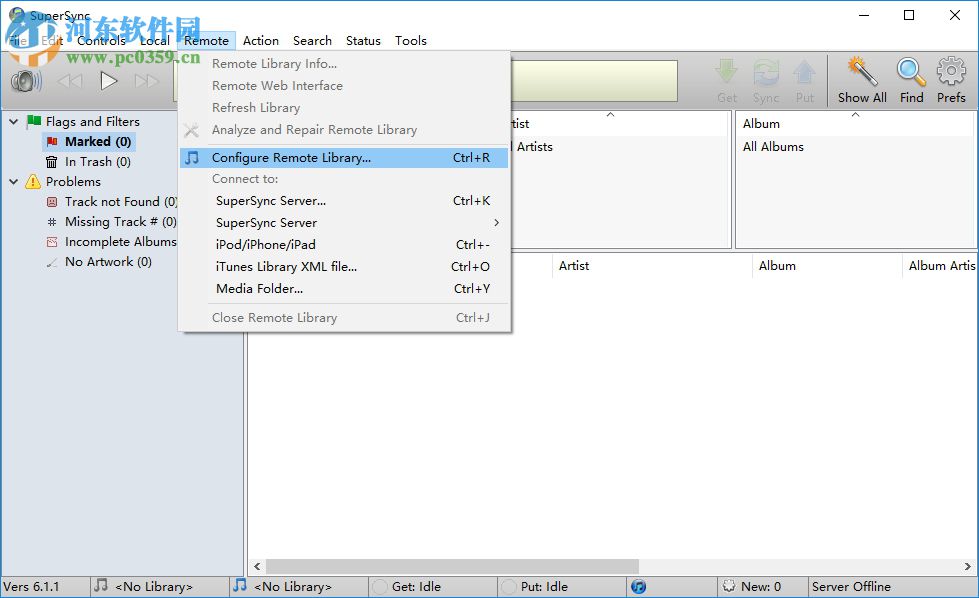Image resolution: width=979 pixels, height=598 pixels.
Task: Click Server Offline status text
Action: click(851, 587)
